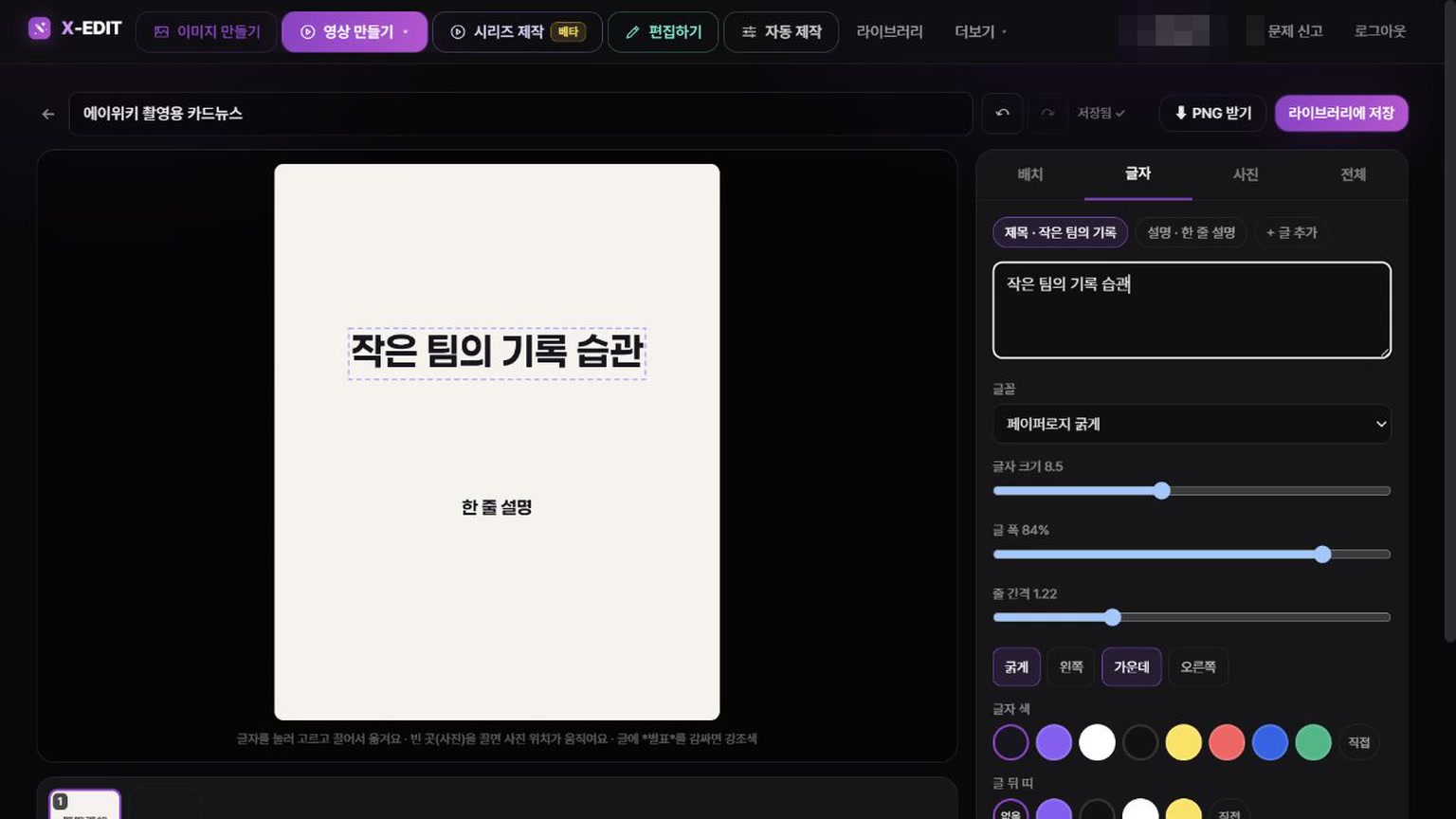The height and width of the screenshot is (819, 1456).
Task: Select 설명 · 한 줄 설명 text chip
Action: point(1191,232)
